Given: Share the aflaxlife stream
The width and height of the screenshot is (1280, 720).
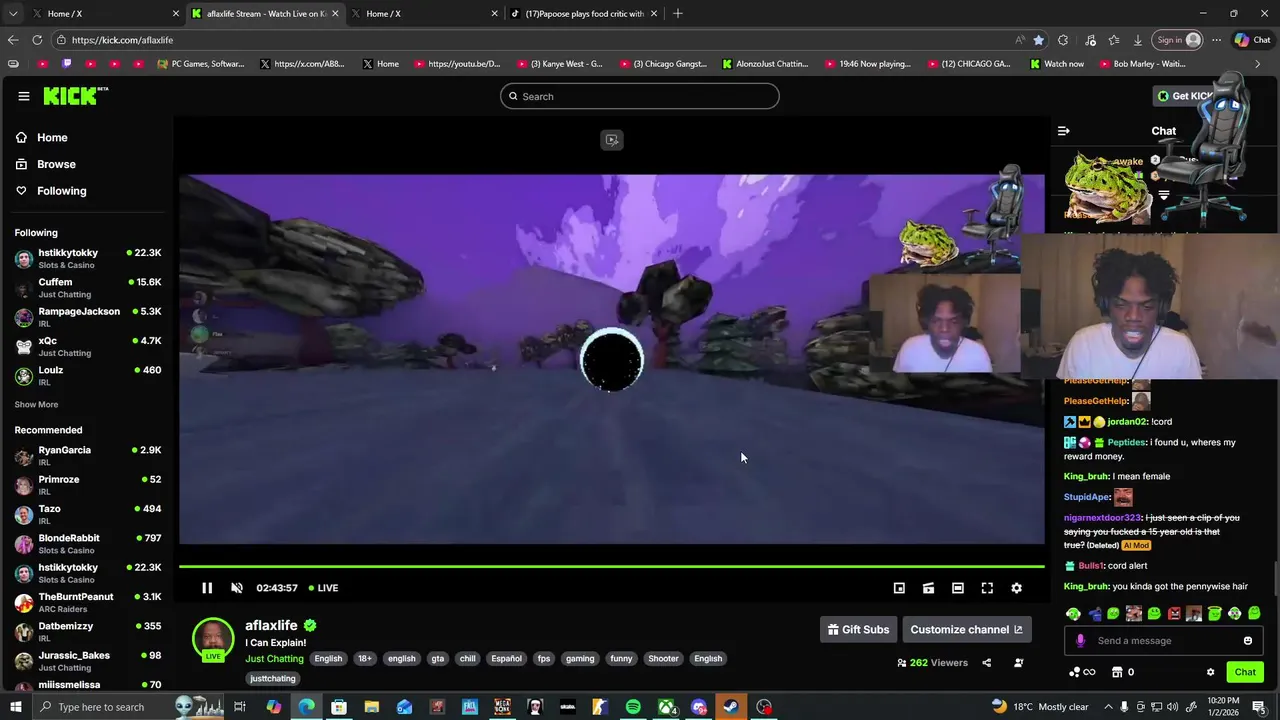Looking at the screenshot, I should click(987, 663).
